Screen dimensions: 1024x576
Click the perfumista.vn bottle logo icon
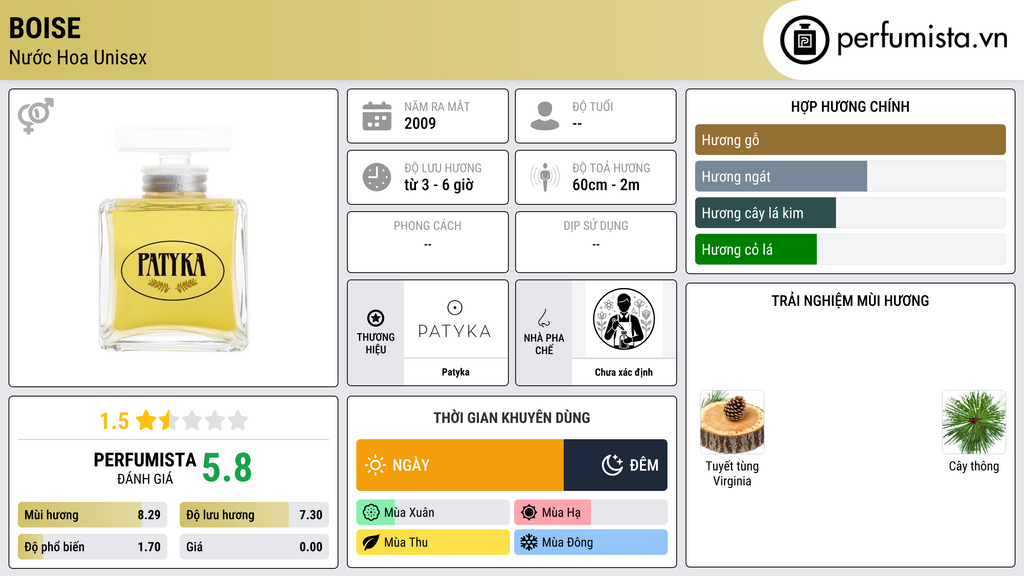coord(804,40)
